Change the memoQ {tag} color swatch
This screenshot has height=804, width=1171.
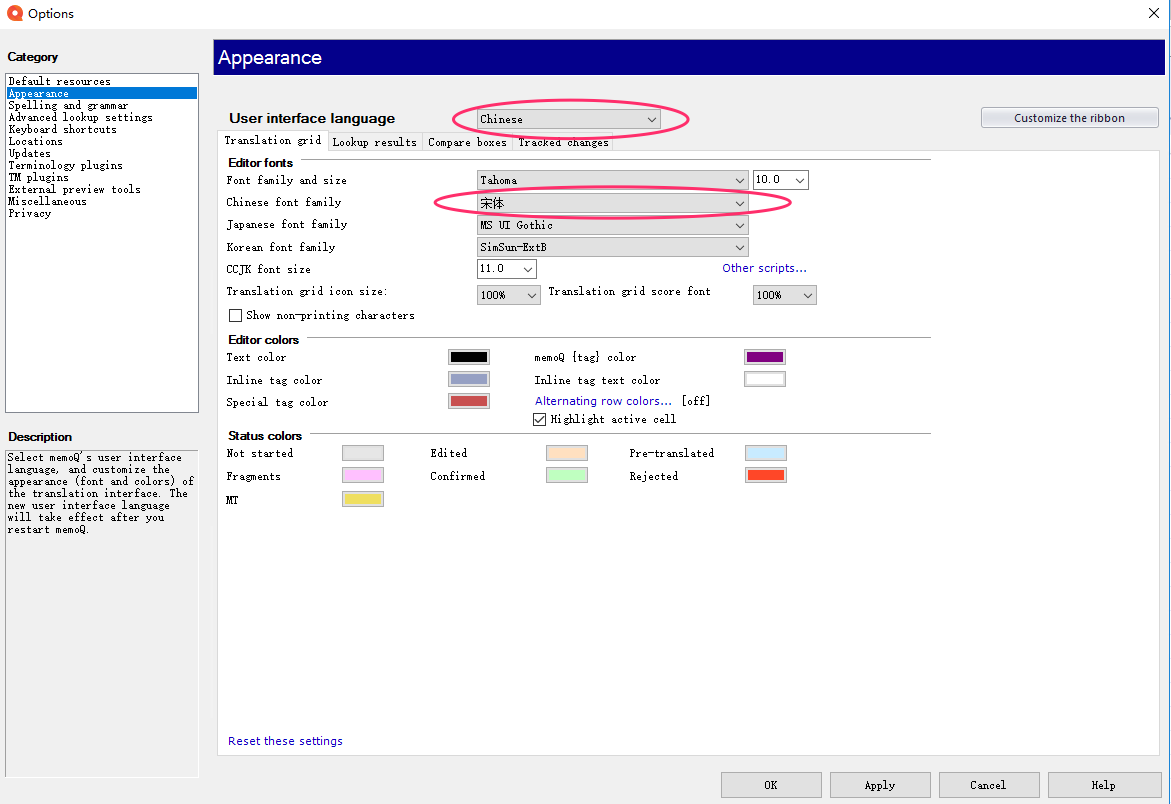765,357
